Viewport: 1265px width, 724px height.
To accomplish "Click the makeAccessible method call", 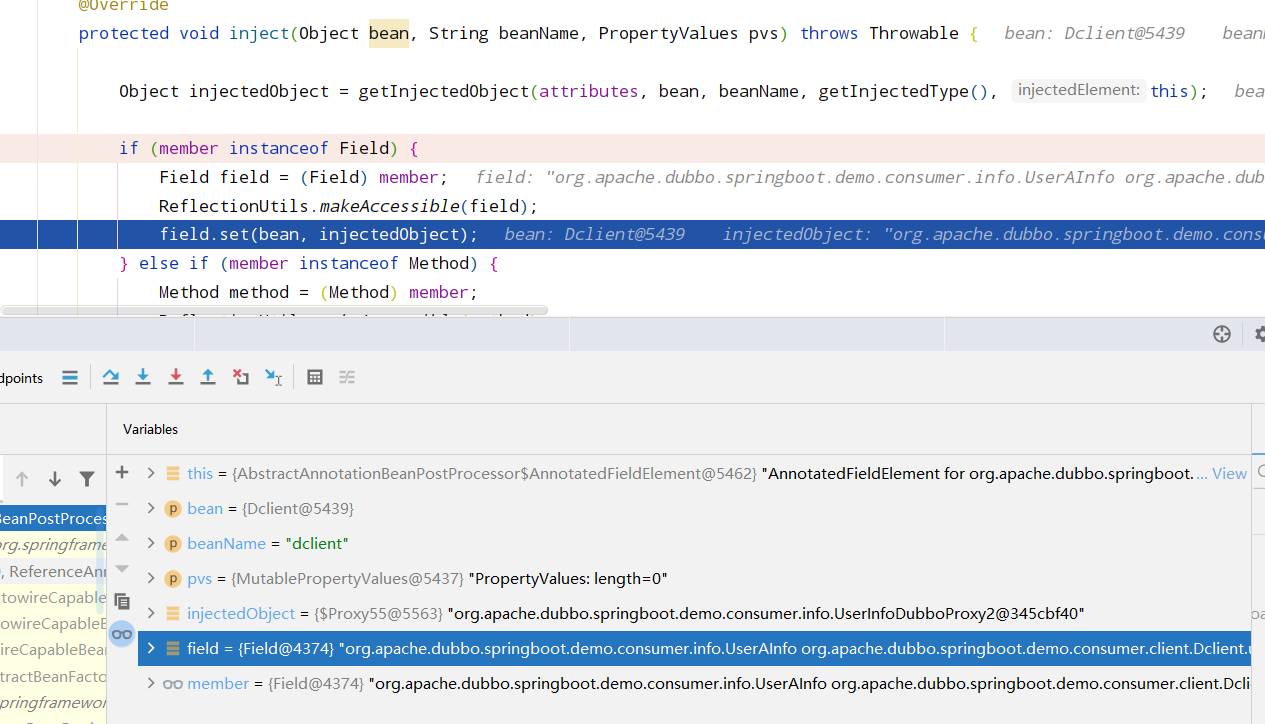I will [x=389, y=206].
